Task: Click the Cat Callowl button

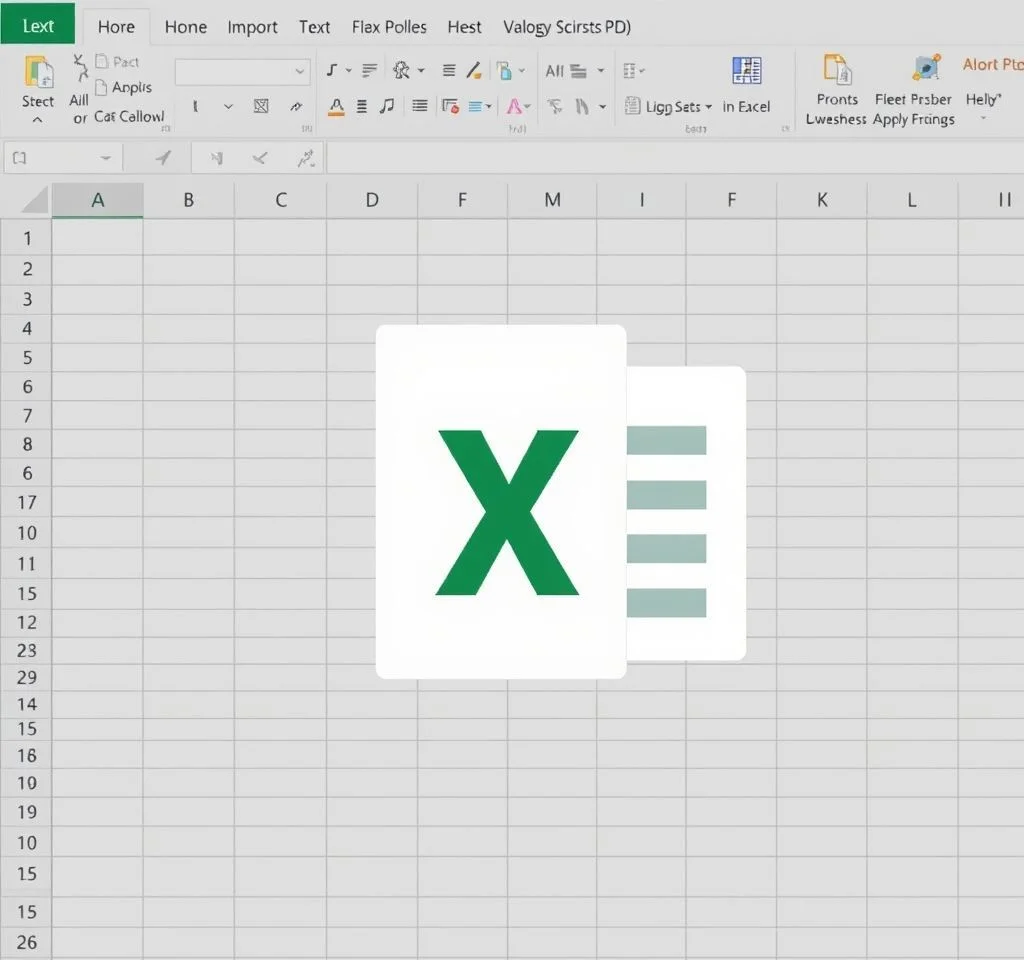Action: pos(129,116)
